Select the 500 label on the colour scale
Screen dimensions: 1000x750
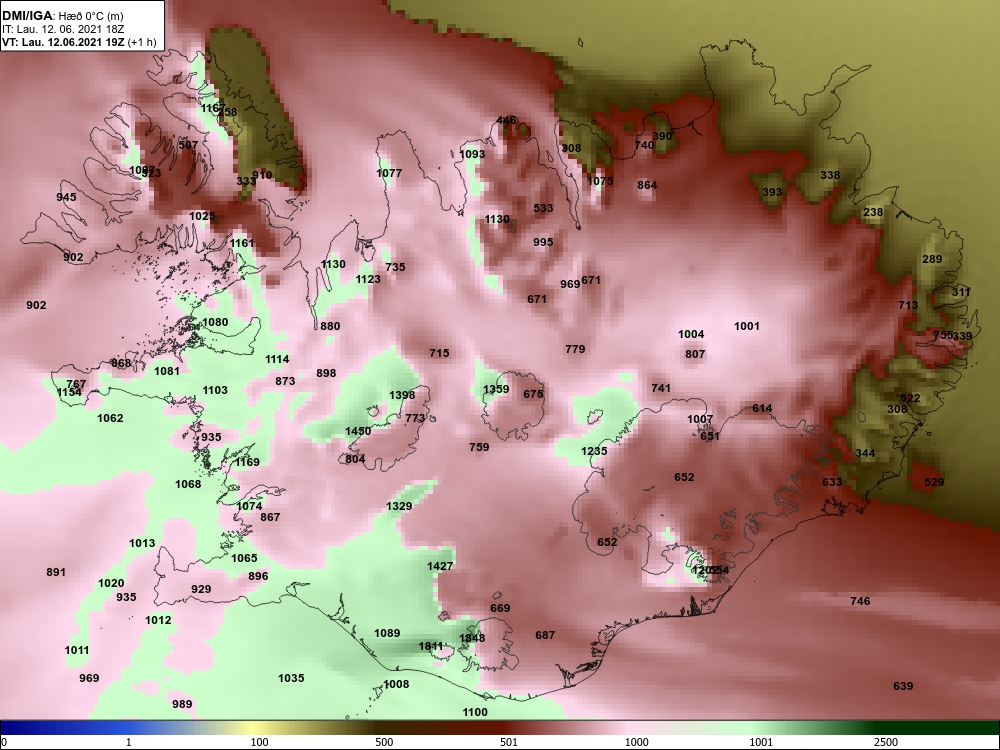click(385, 742)
